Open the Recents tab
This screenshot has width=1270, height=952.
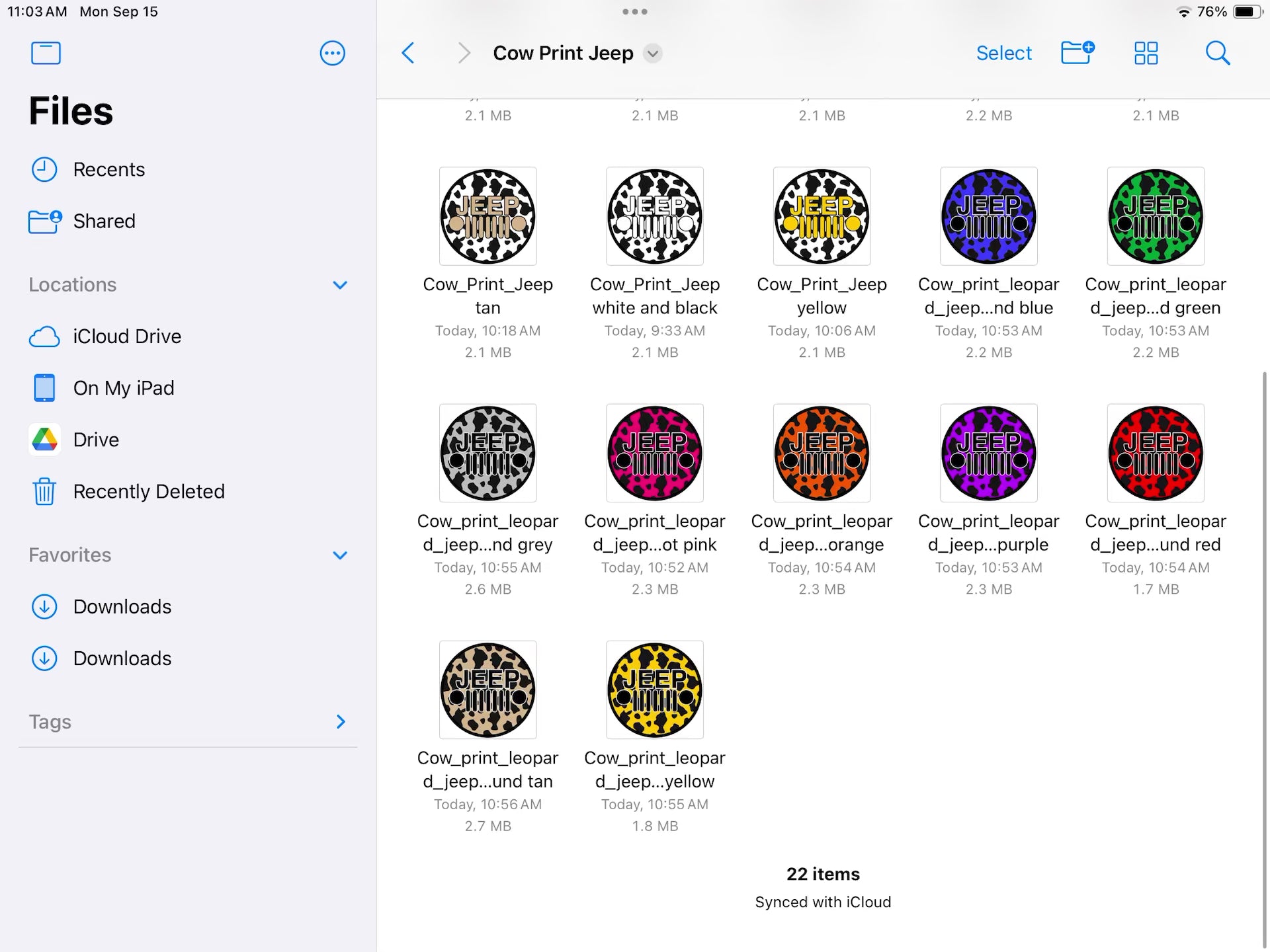[108, 170]
